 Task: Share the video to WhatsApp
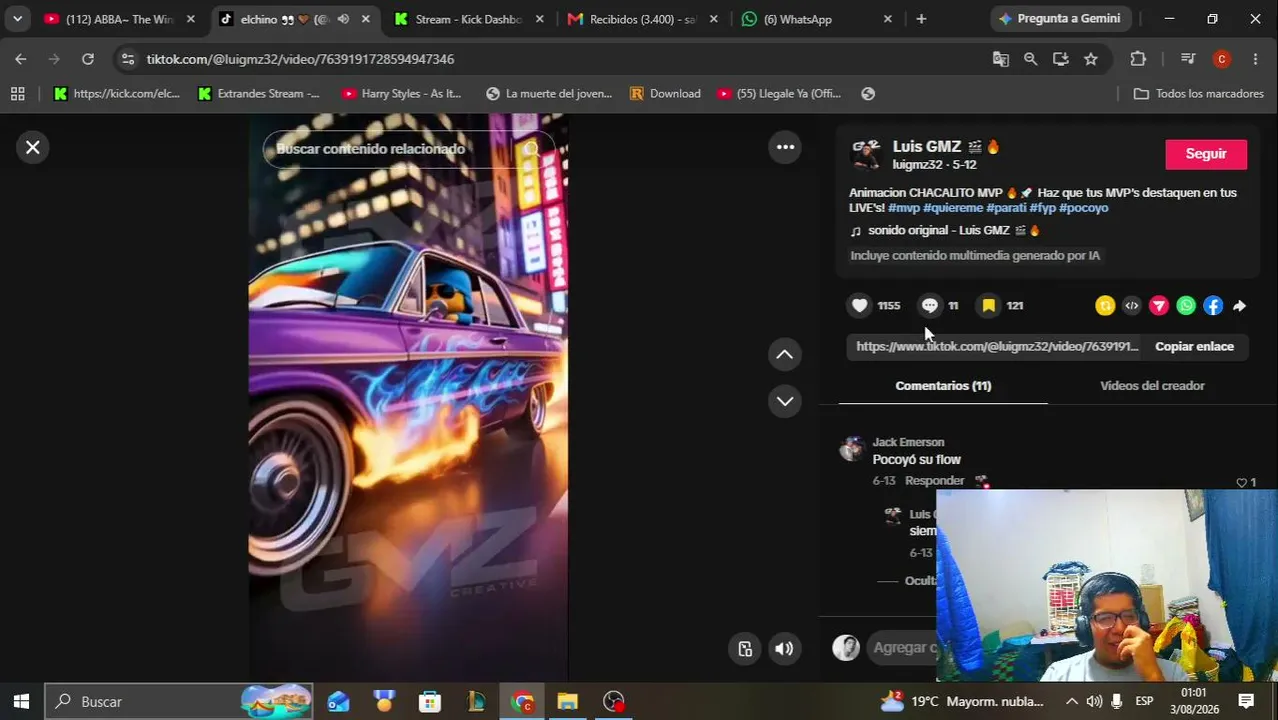(1186, 306)
